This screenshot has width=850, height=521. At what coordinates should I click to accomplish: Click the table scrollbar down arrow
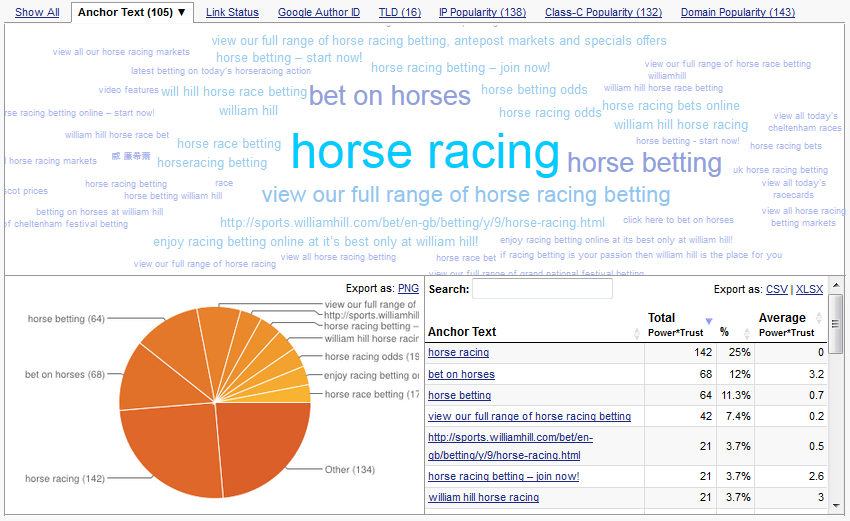click(836, 505)
